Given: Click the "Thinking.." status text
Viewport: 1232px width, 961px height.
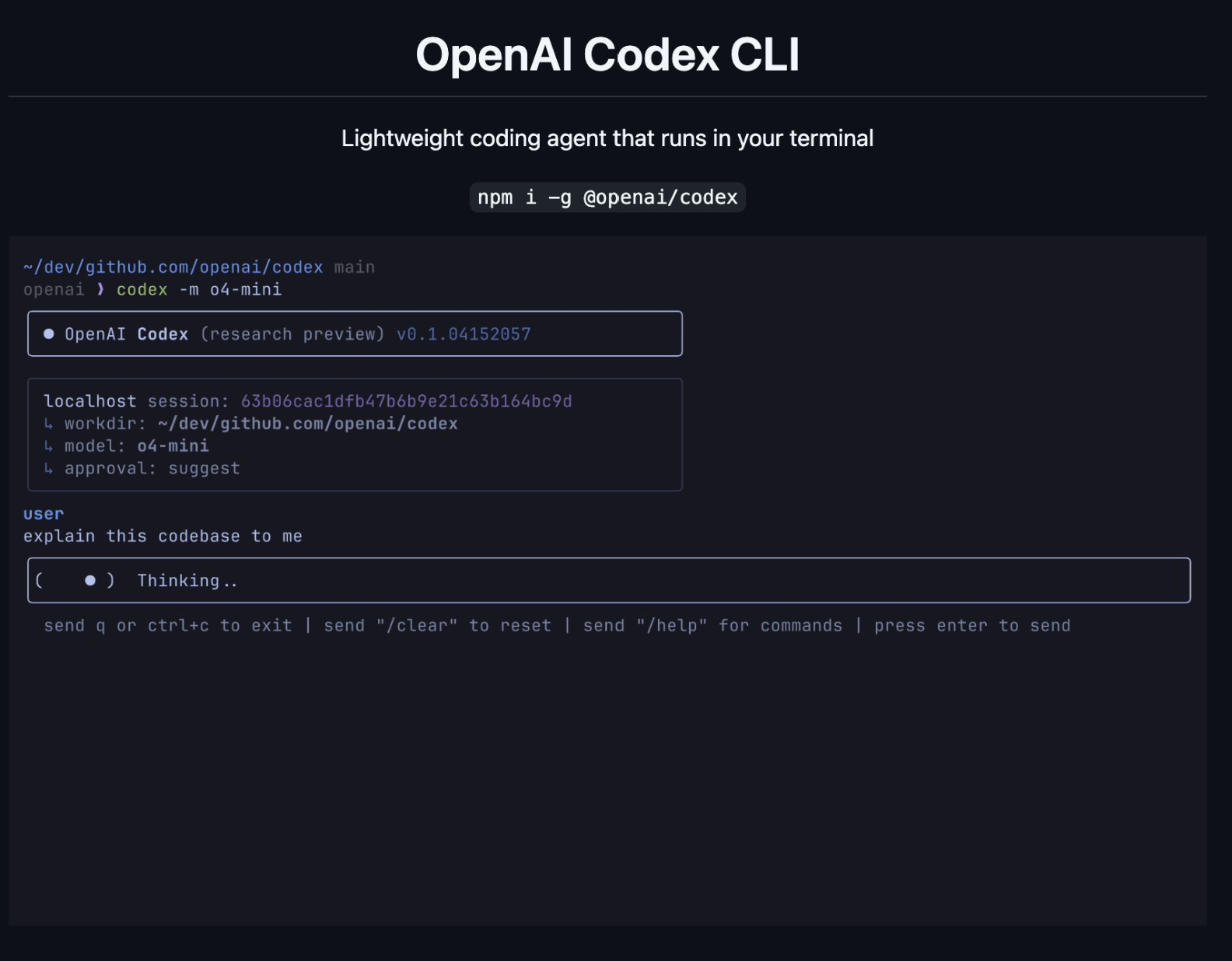Looking at the screenshot, I should [x=187, y=581].
